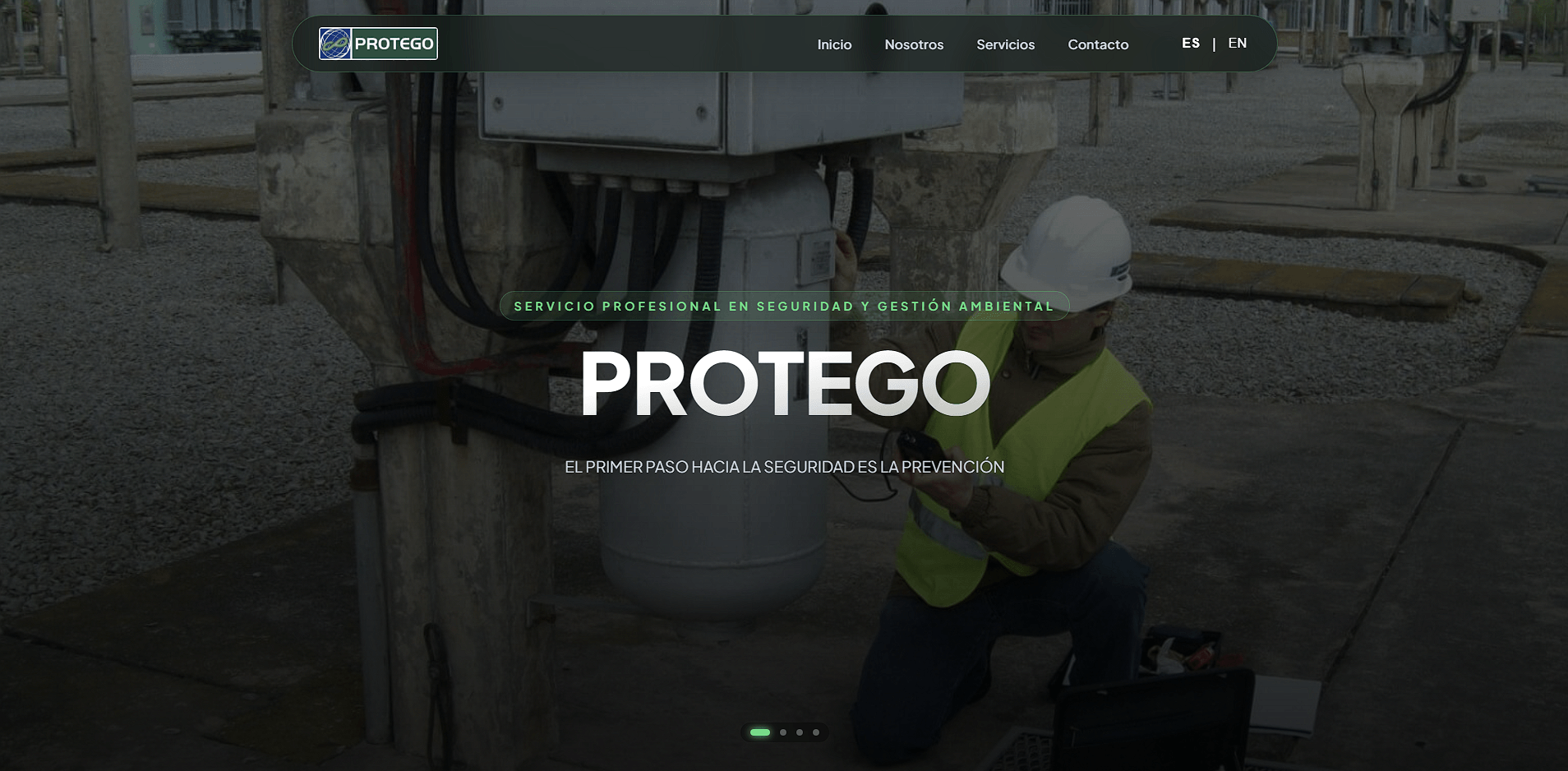This screenshot has height=771, width=1568.
Task: Open the Nosotros section
Action: 914,44
